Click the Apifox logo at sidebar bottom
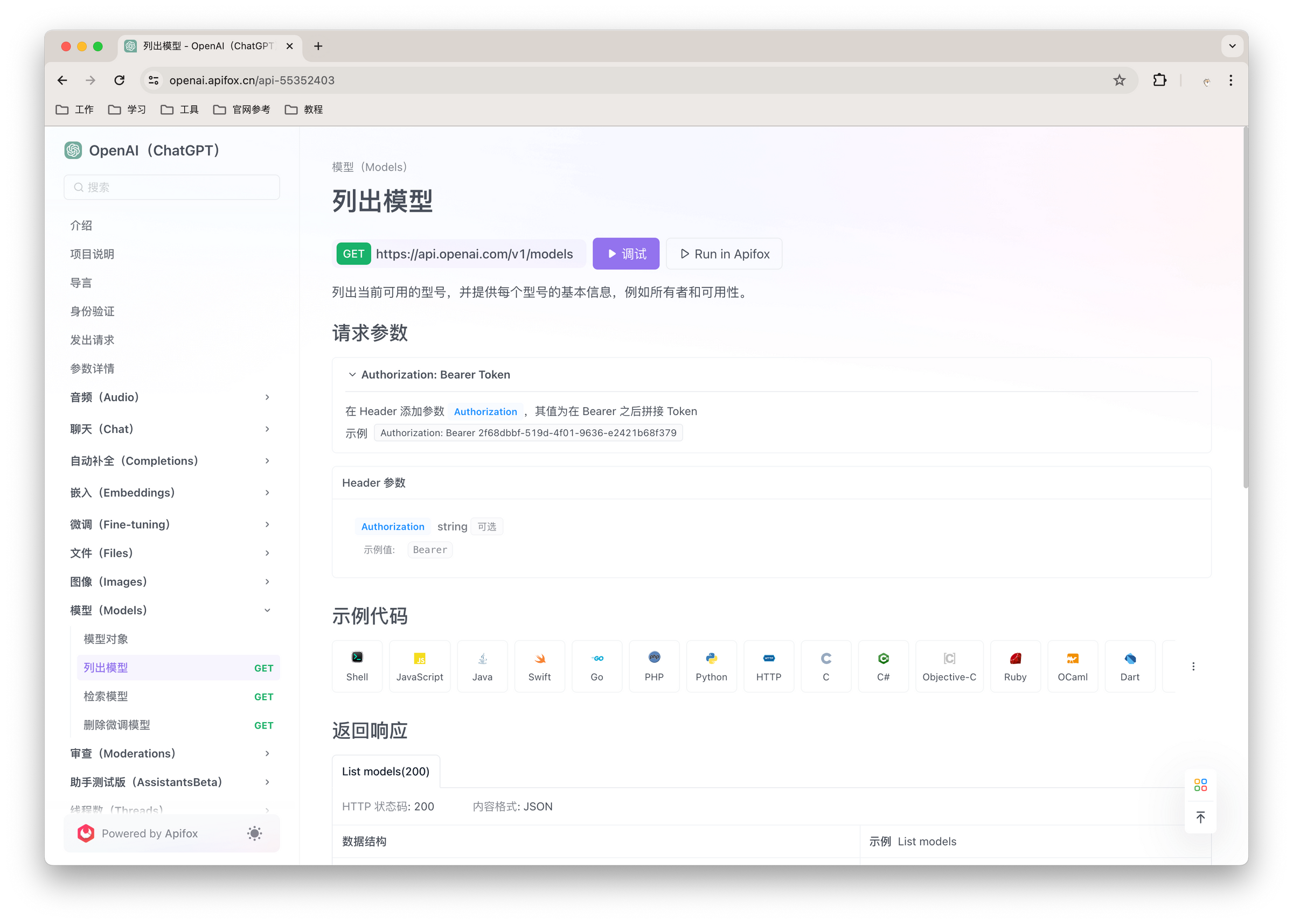 click(x=85, y=834)
